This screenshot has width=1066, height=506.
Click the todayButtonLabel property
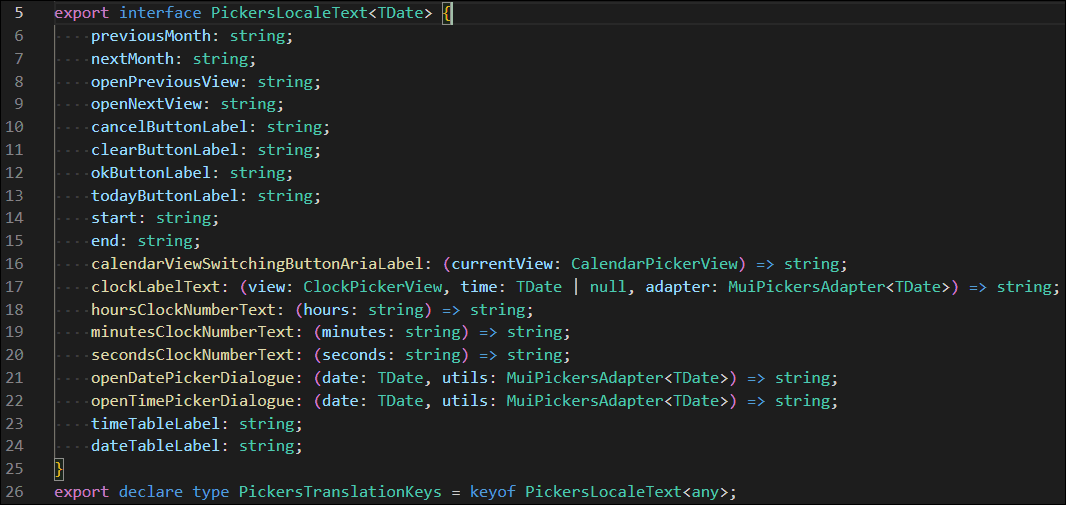point(165,196)
